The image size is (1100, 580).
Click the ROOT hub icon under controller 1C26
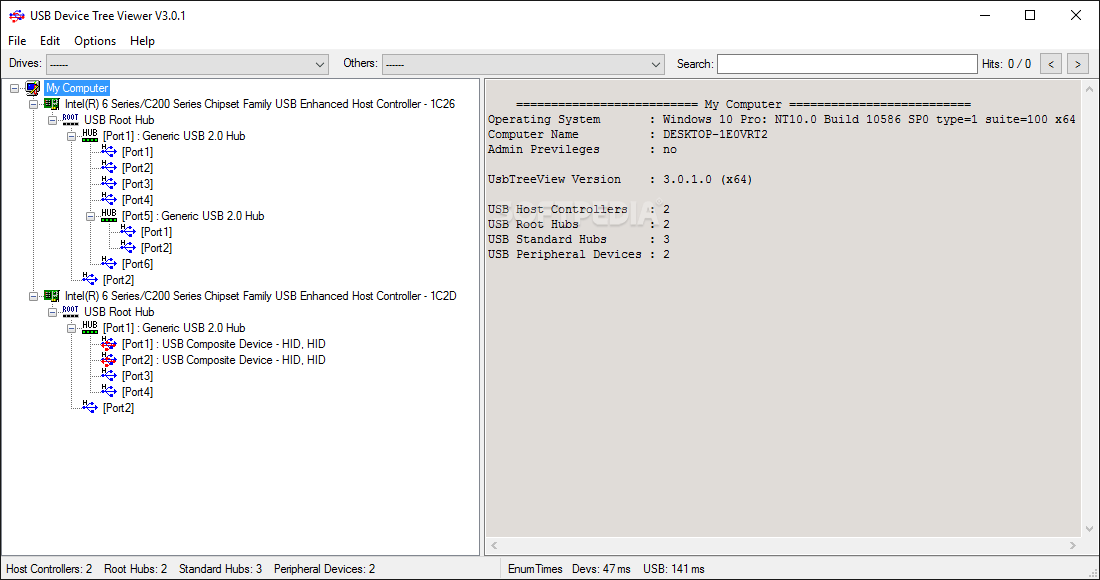point(70,119)
